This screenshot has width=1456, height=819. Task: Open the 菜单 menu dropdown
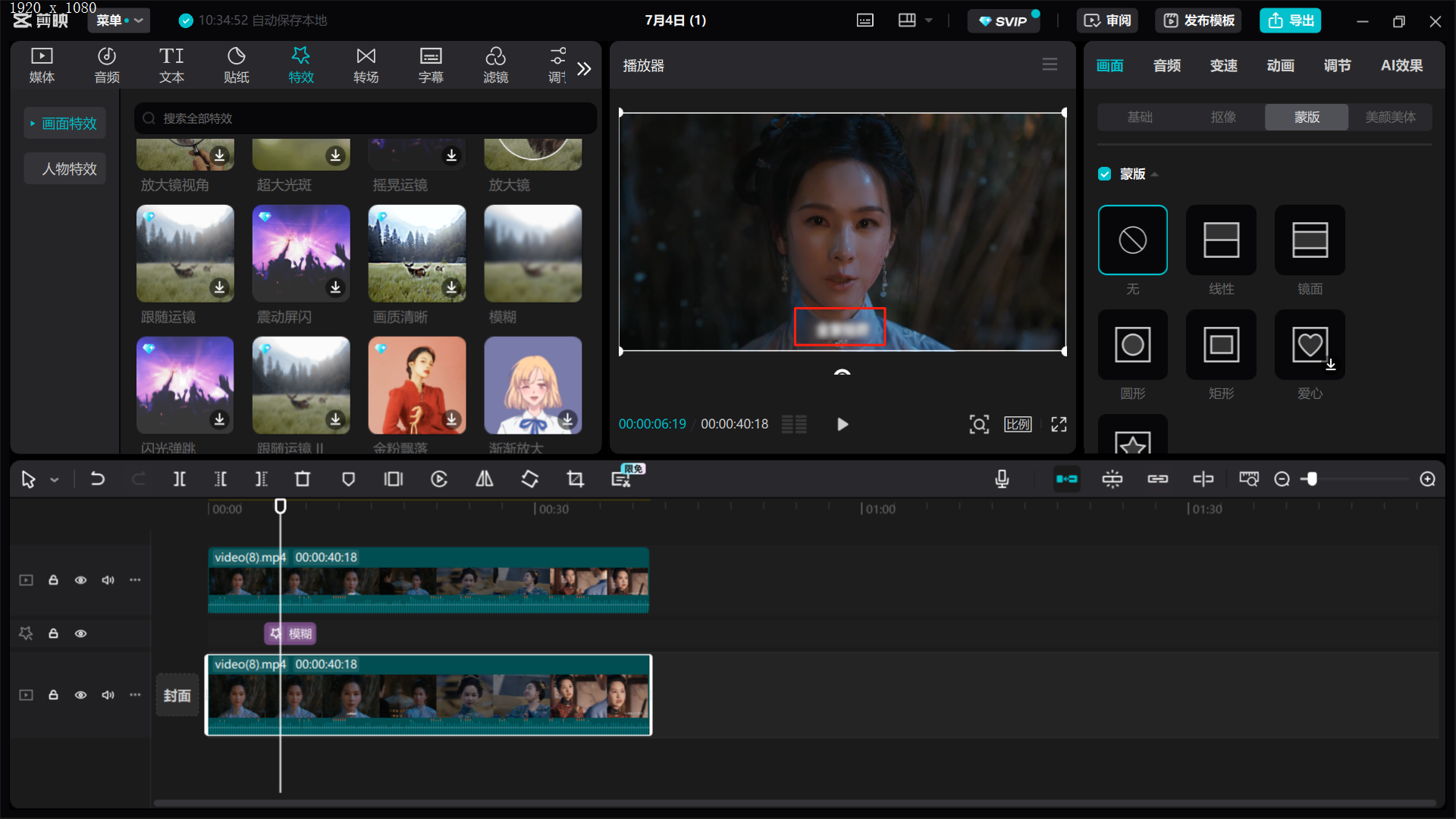click(x=119, y=20)
